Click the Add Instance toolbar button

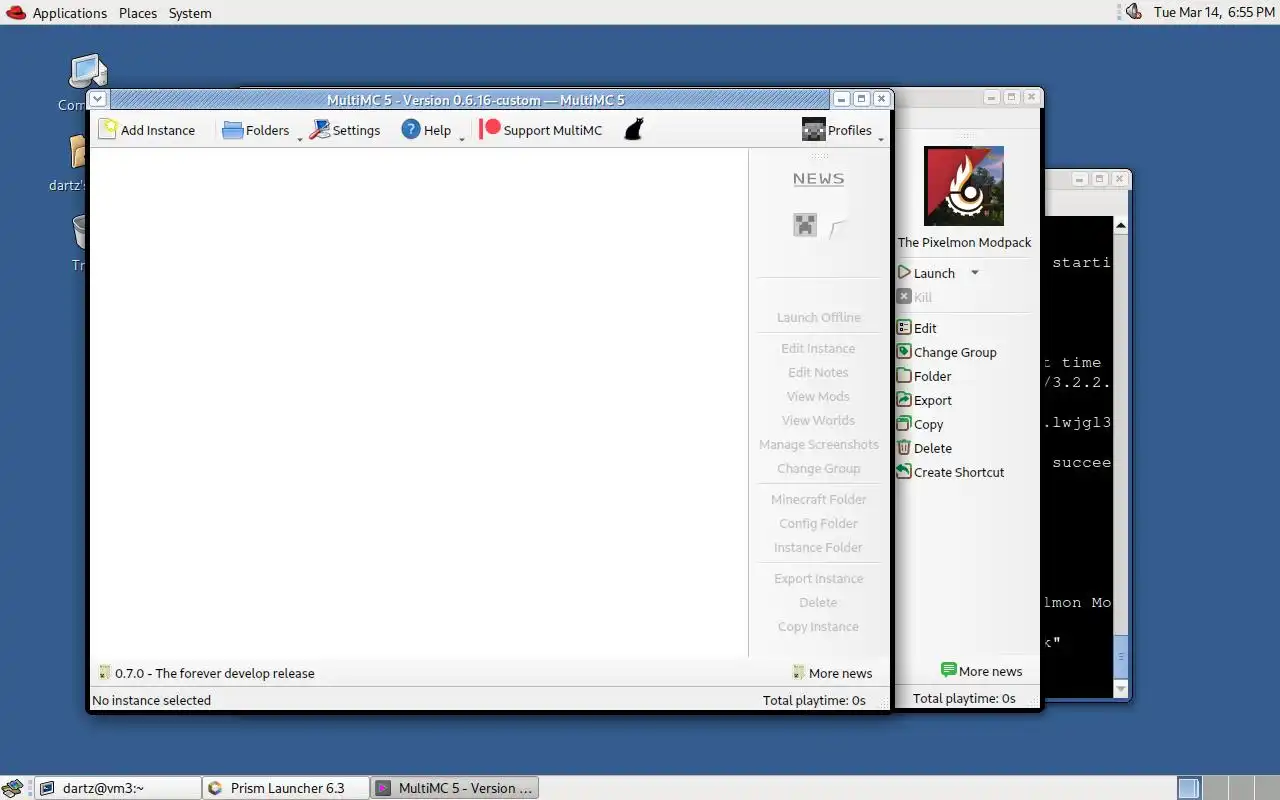point(147,130)
